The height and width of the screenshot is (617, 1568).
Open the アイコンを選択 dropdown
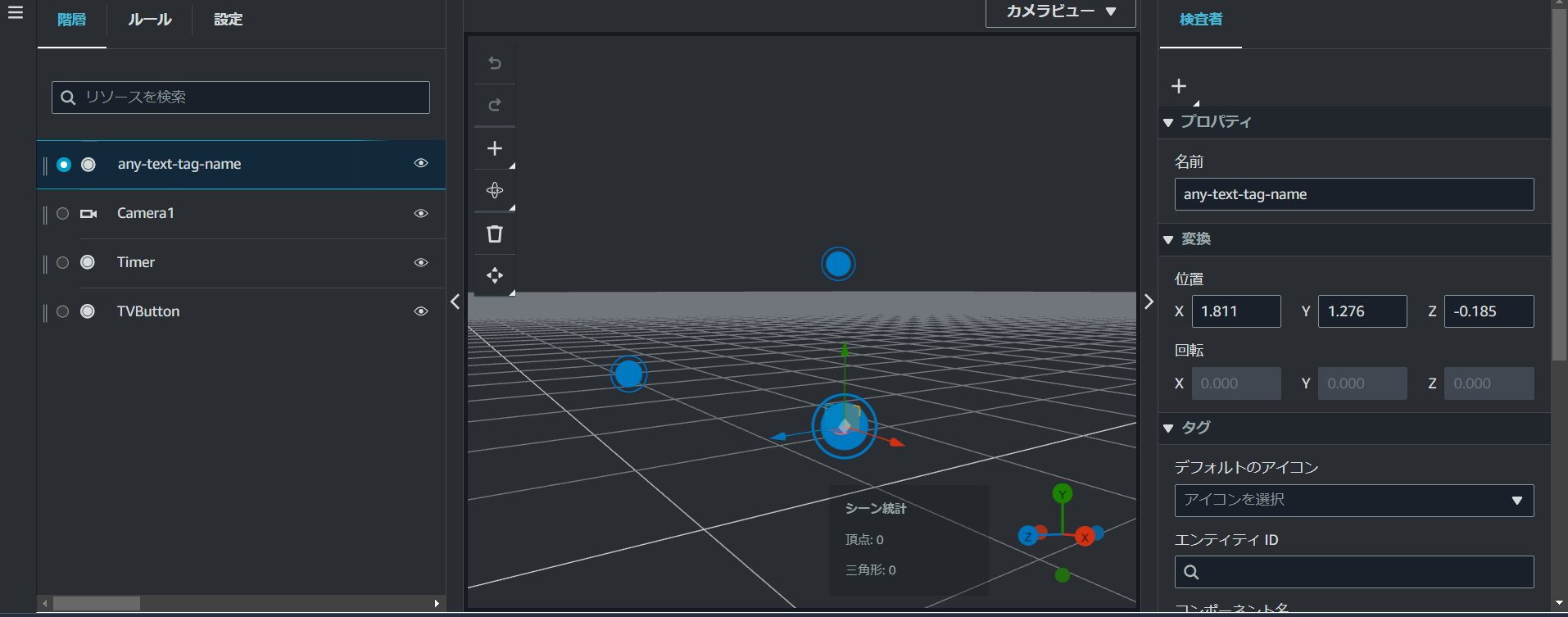point(1354,501)
